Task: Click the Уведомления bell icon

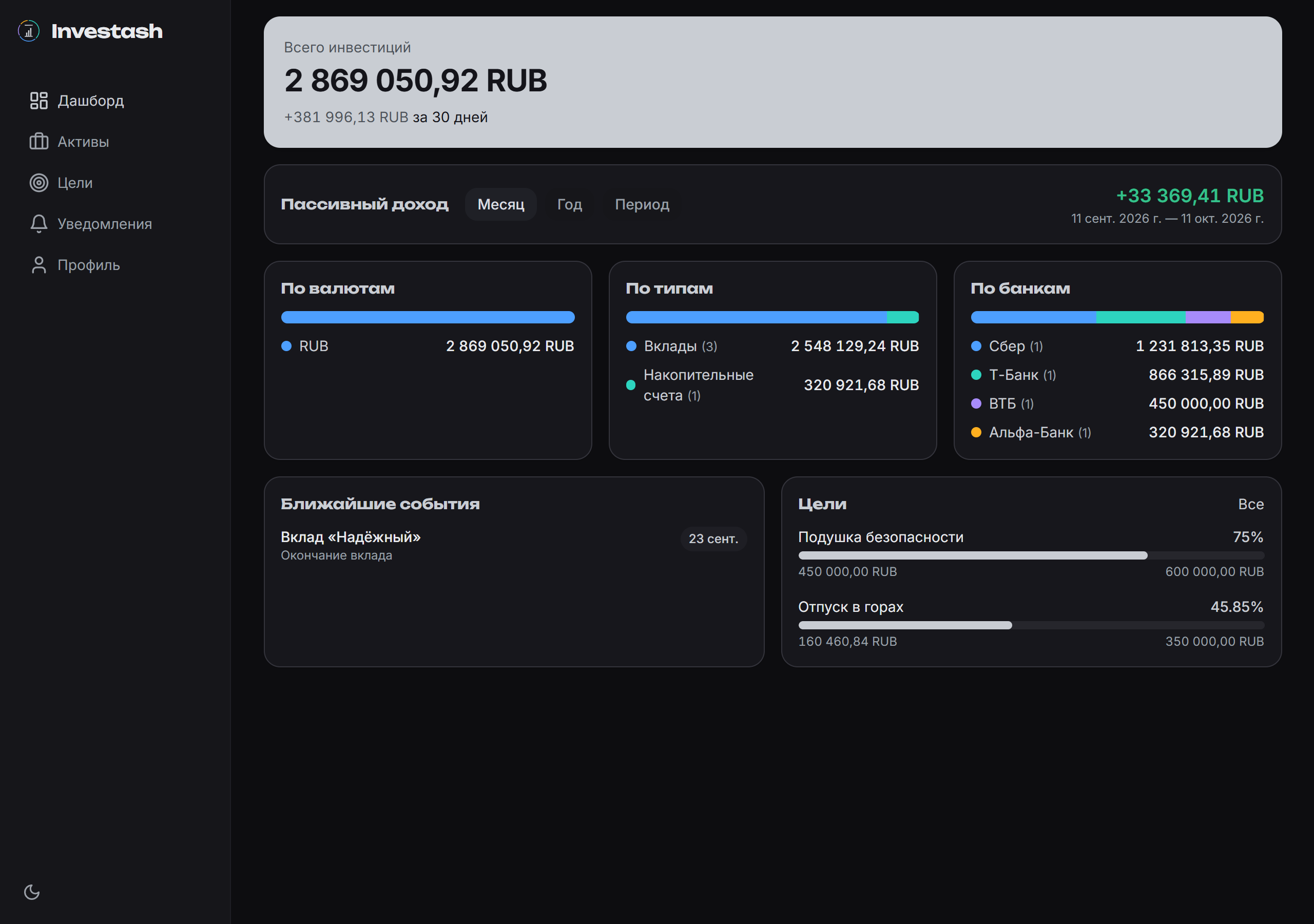Action: (39, 224)
